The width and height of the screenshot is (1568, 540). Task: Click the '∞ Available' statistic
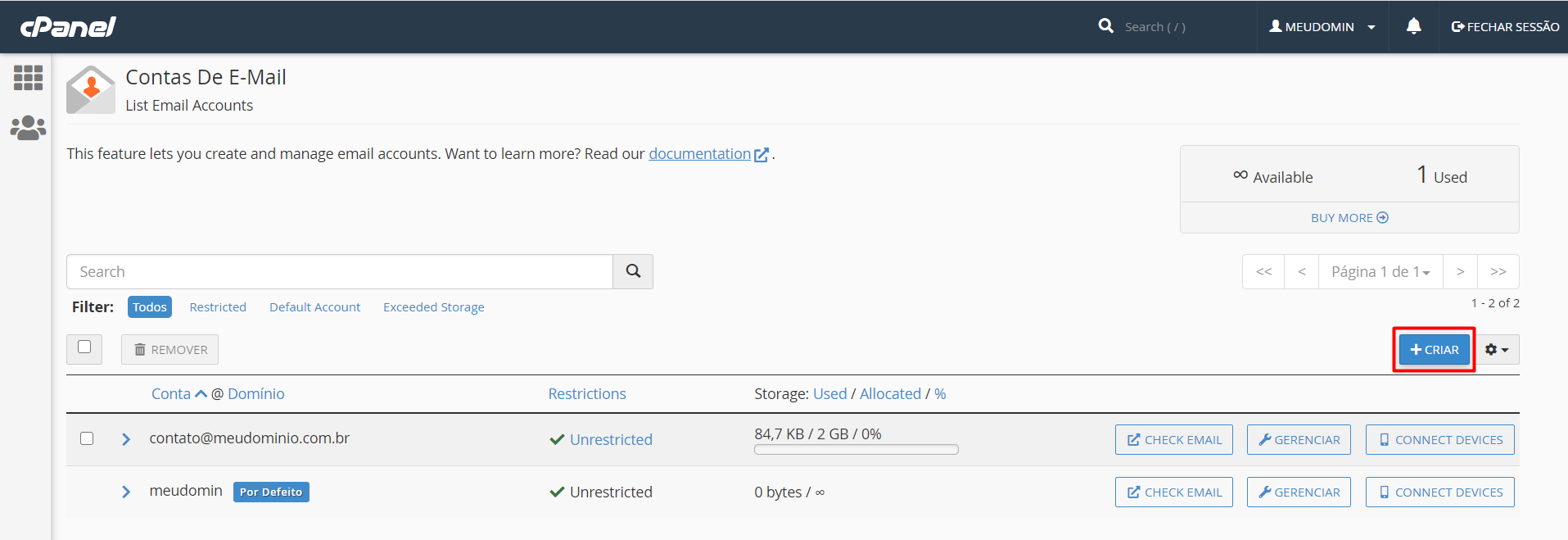click(1273, 176)
